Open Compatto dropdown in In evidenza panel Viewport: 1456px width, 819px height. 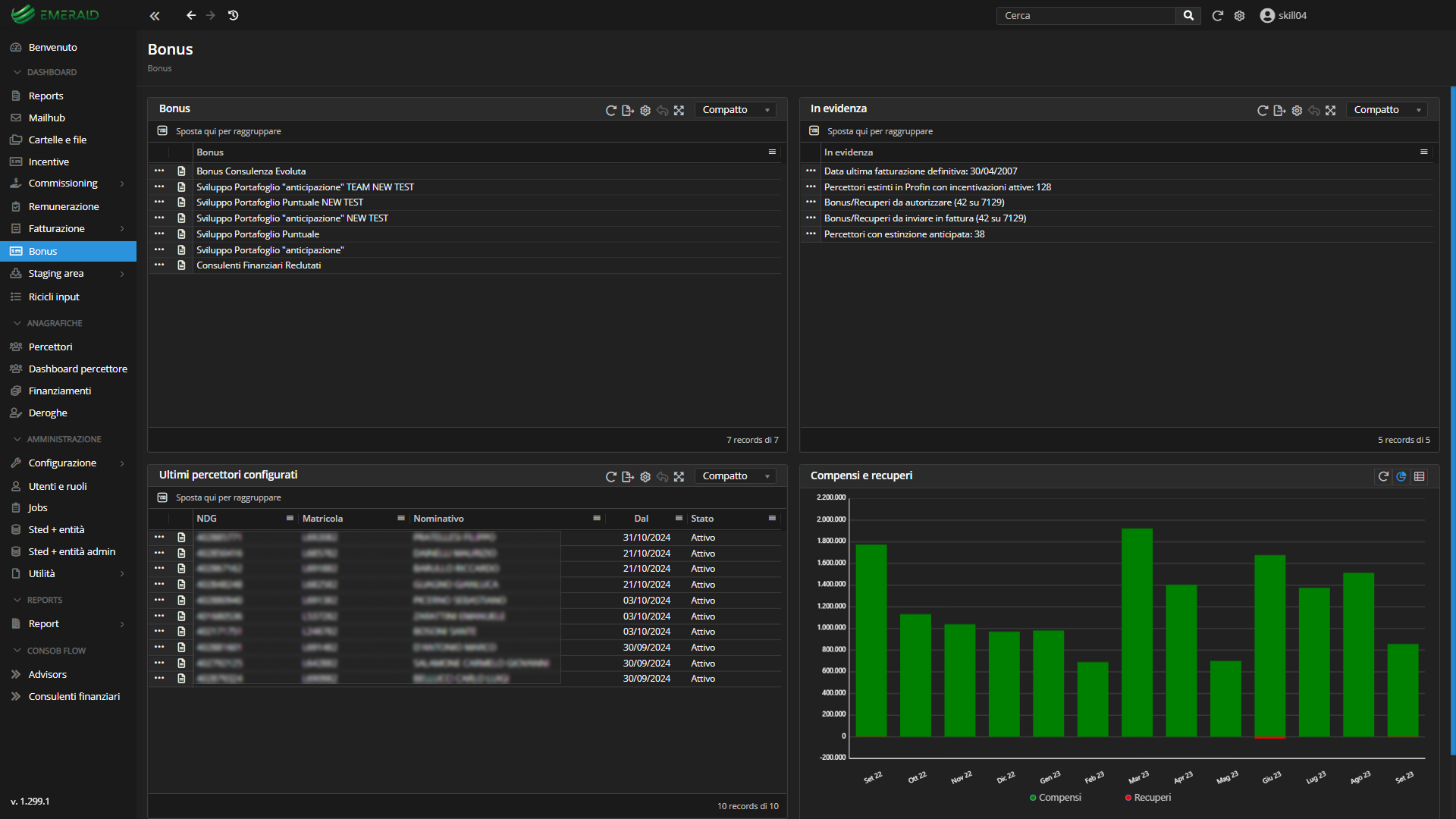click(1387, 110)
